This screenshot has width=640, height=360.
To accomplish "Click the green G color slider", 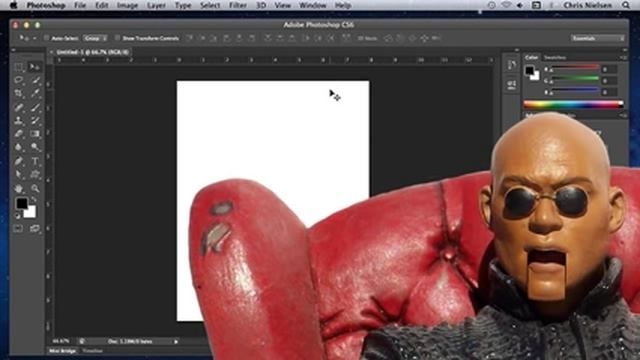I will (576, 78).
